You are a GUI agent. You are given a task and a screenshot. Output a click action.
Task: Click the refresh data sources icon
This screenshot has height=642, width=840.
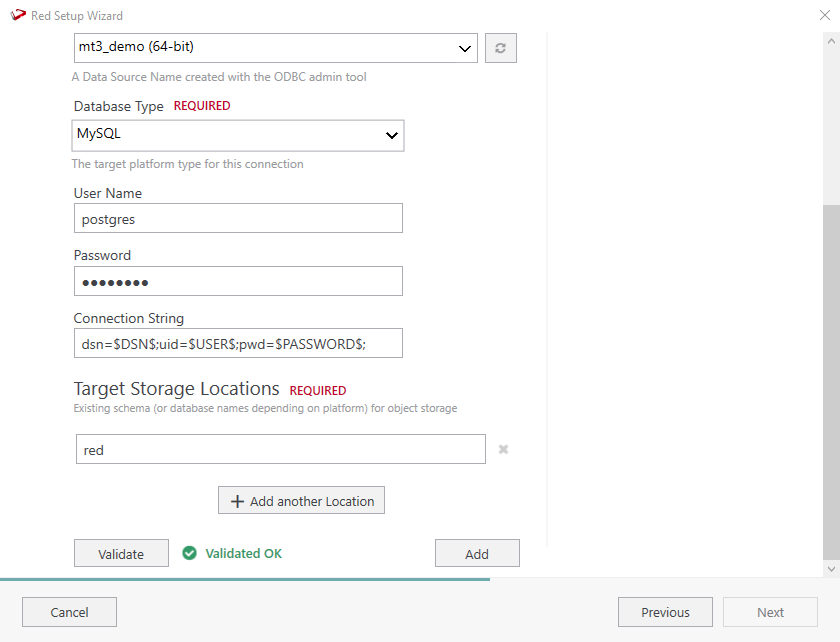click(501, 48)
